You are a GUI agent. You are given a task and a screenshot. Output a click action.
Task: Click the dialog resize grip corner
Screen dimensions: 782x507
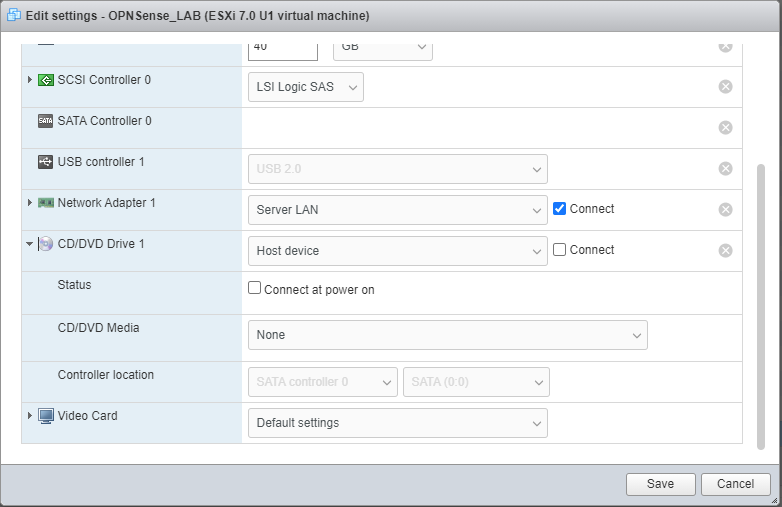click(x=774, y=501)
